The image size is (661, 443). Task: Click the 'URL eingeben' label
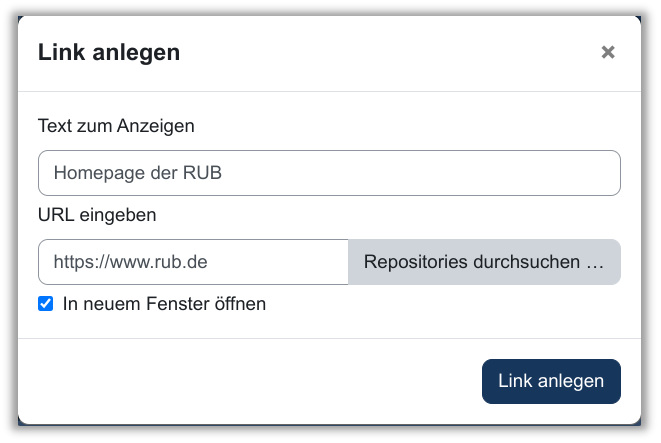pos(97,215)
